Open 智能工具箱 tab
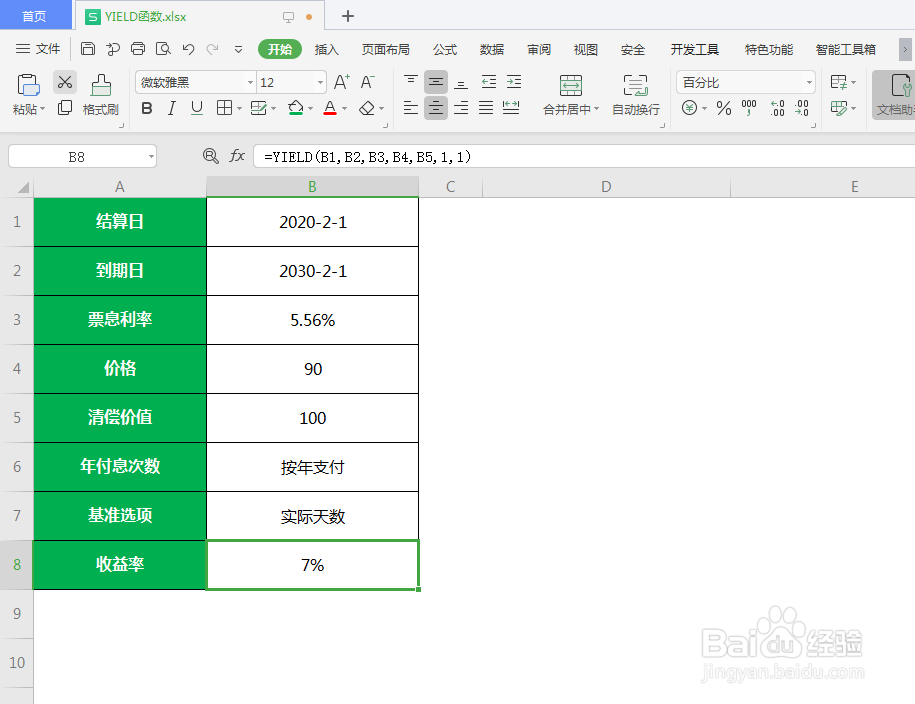915x704 pixels. point(846,50)
